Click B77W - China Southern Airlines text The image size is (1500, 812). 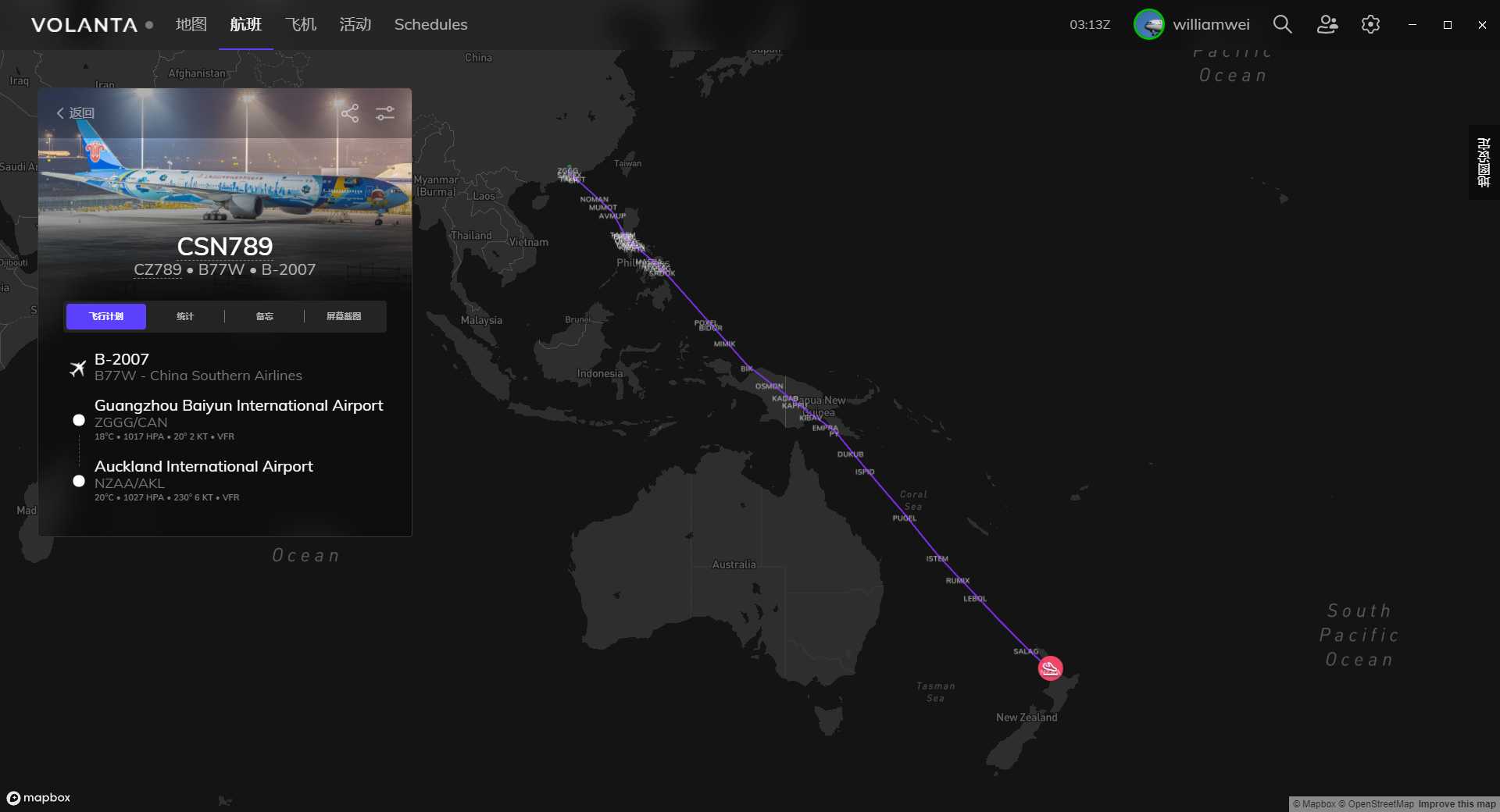pos(198,376)
